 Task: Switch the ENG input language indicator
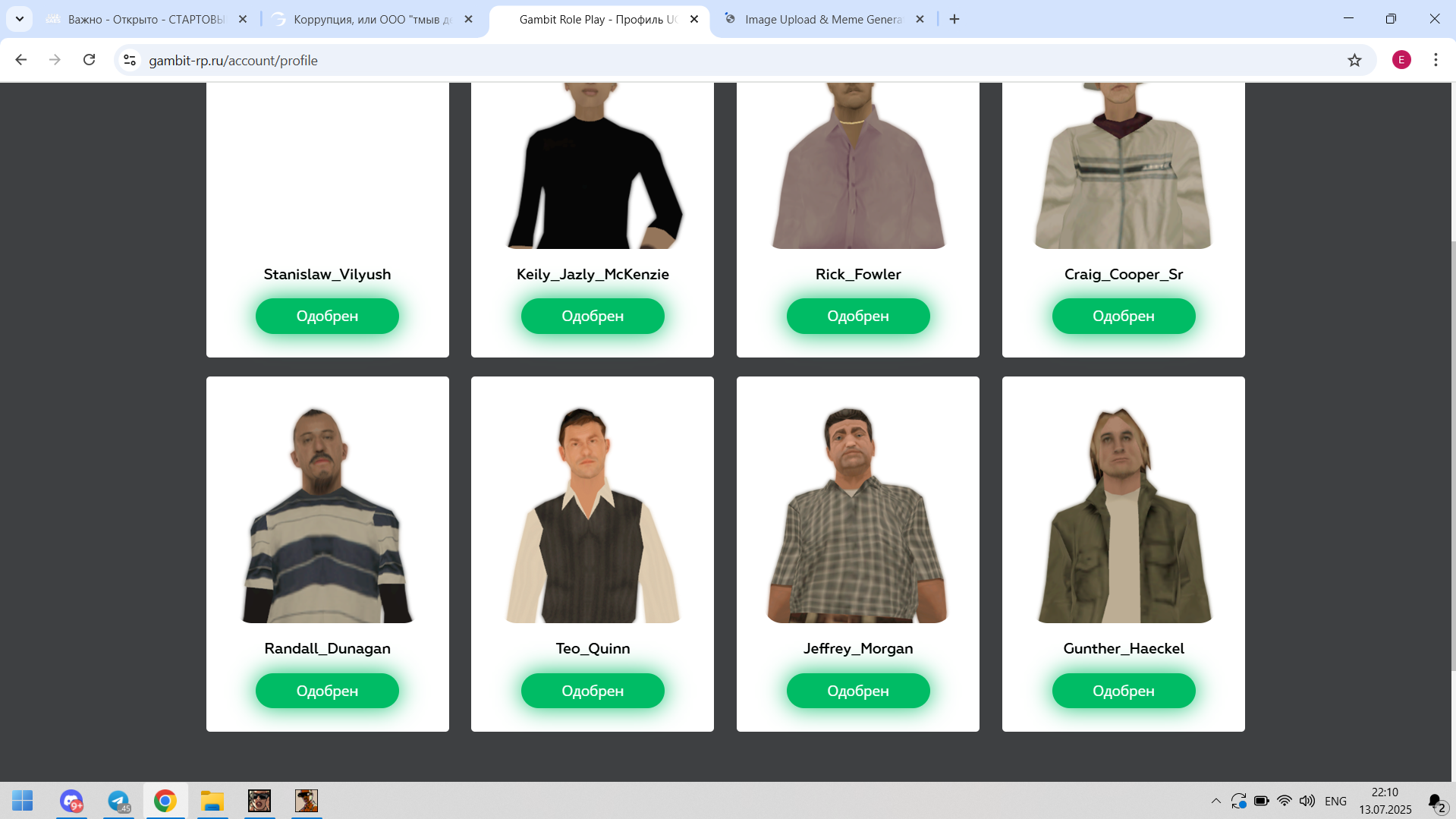1335,801
